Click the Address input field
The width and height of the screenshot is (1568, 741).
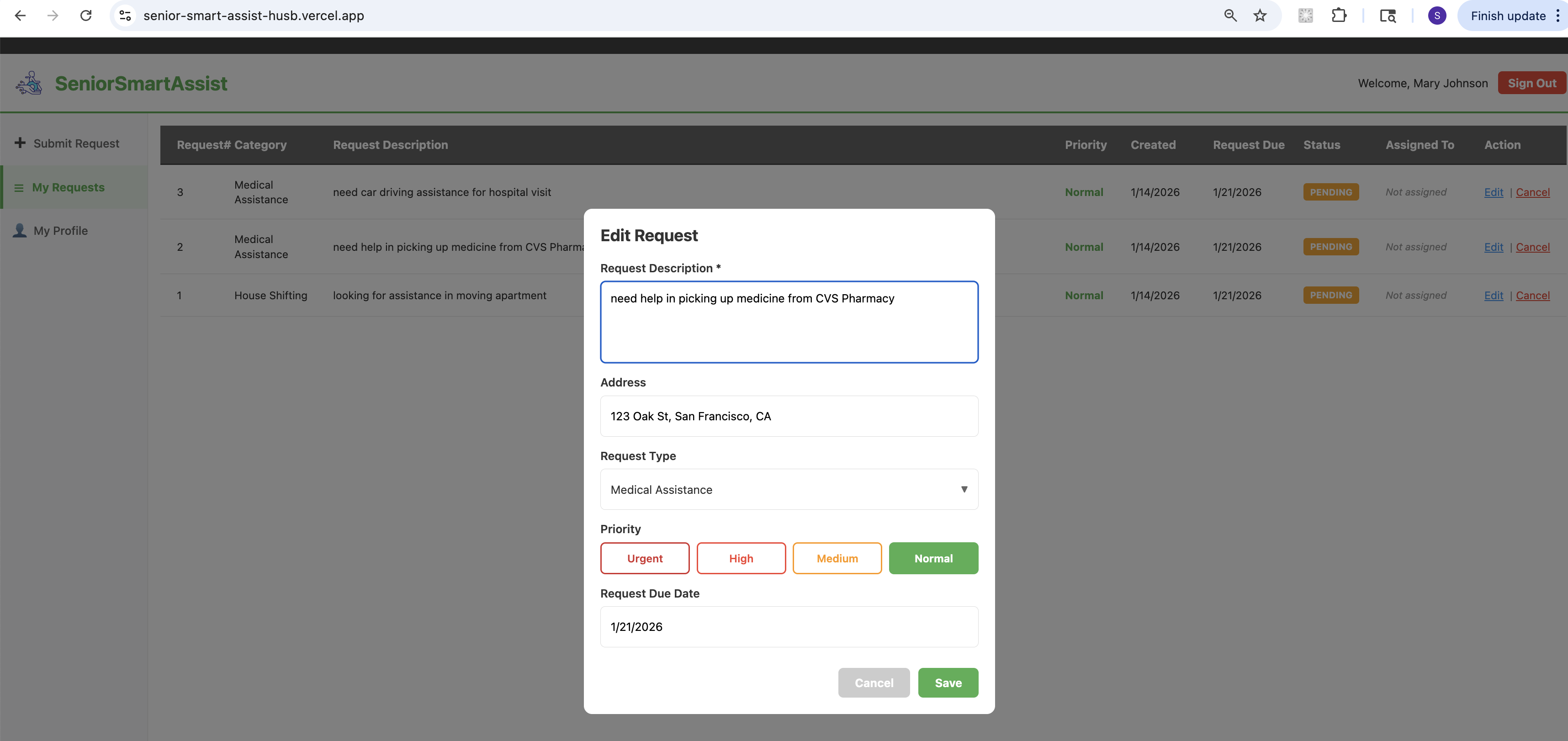click(x=789, y=417)
